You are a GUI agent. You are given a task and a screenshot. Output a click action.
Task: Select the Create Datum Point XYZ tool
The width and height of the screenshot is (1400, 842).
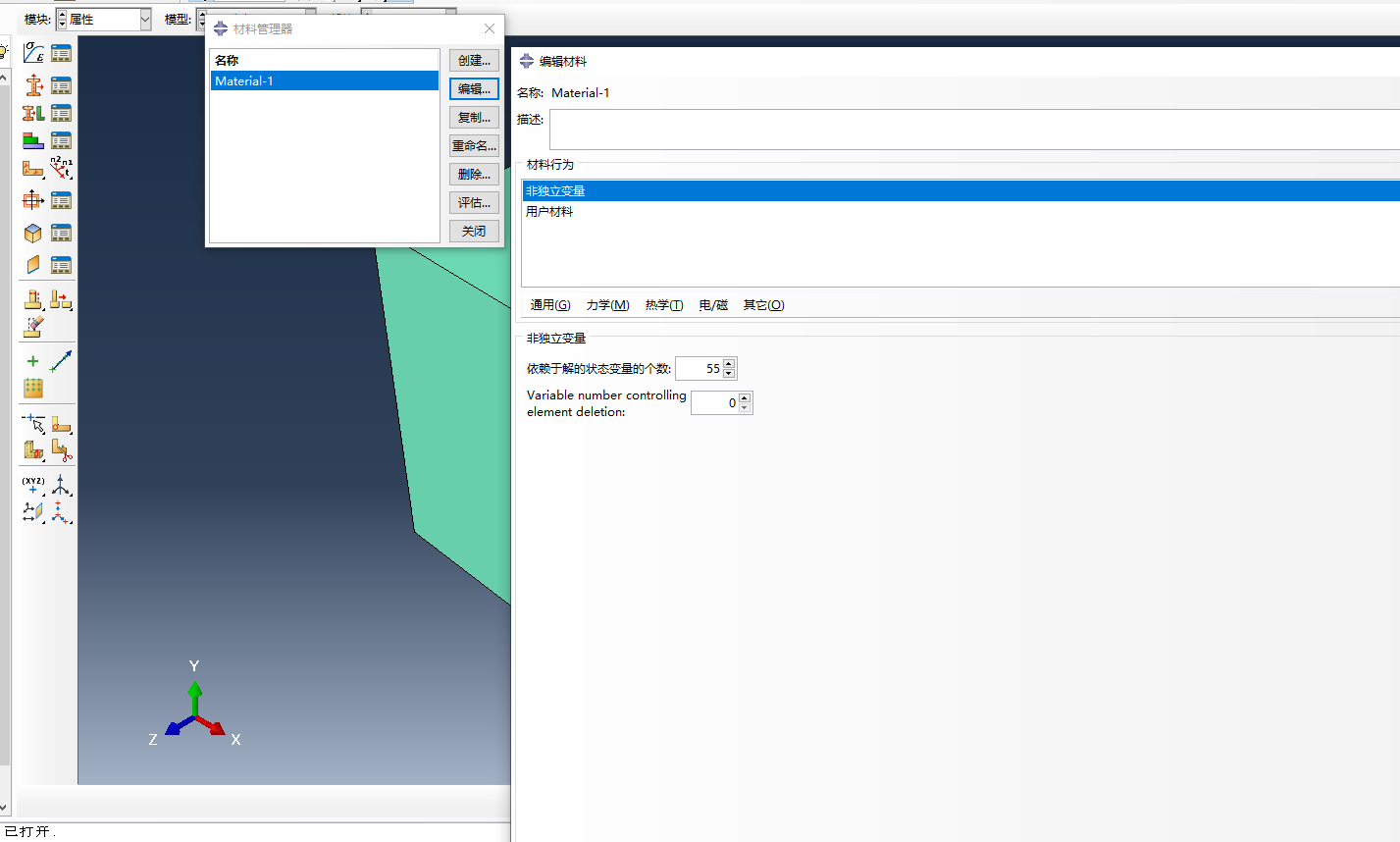tap(32, 485)
